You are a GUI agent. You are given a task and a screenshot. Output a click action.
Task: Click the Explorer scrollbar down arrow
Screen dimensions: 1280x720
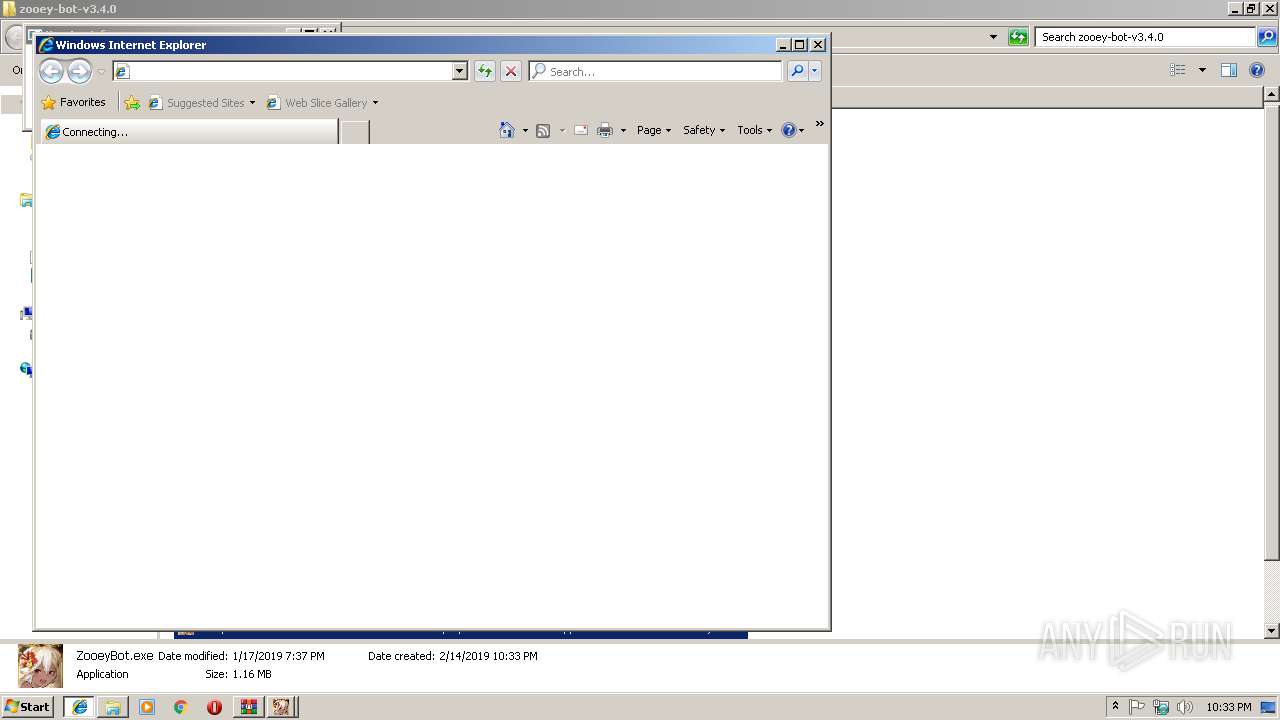pos(1271,631)
